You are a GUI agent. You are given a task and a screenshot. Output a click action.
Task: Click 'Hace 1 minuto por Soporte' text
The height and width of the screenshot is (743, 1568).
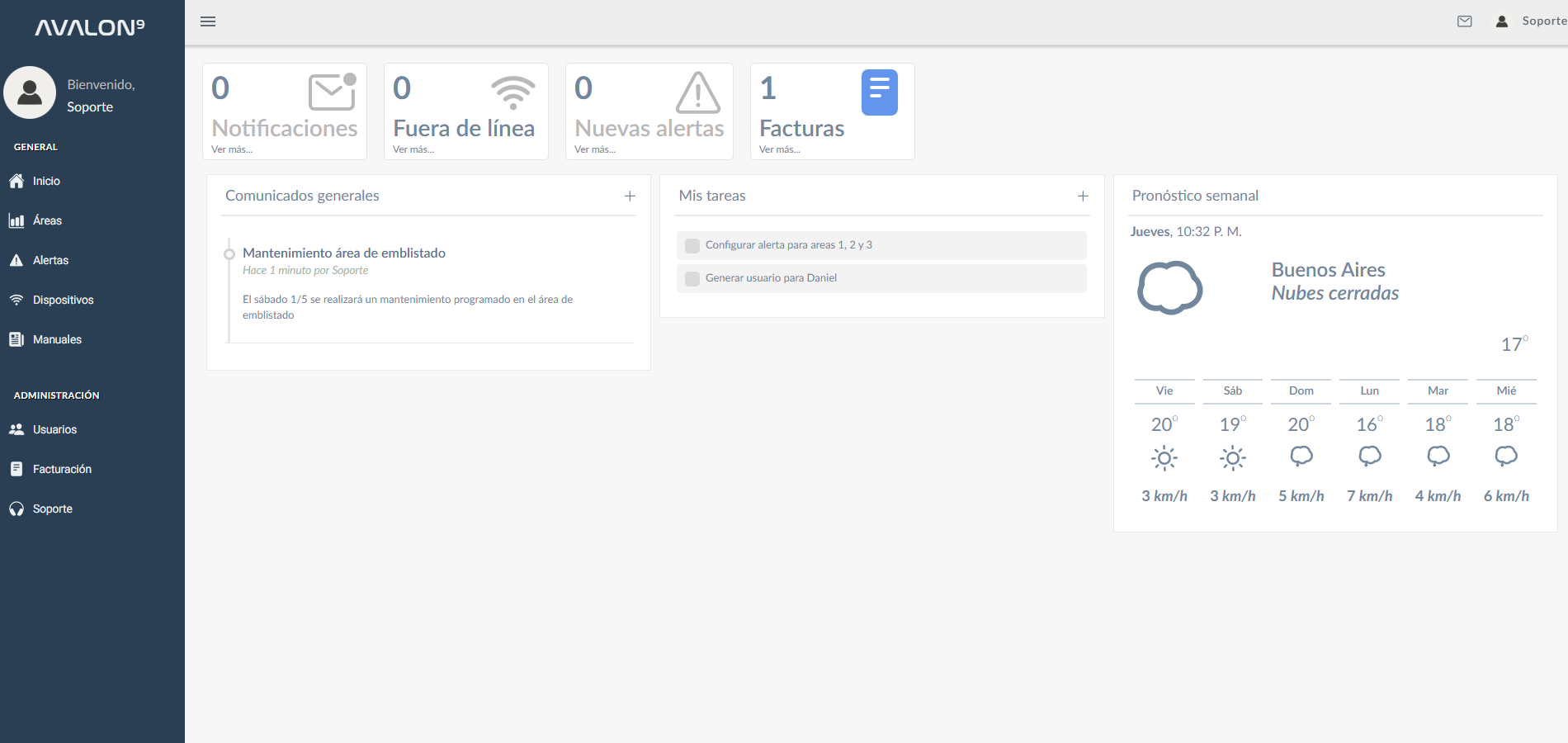coord(305,271)
